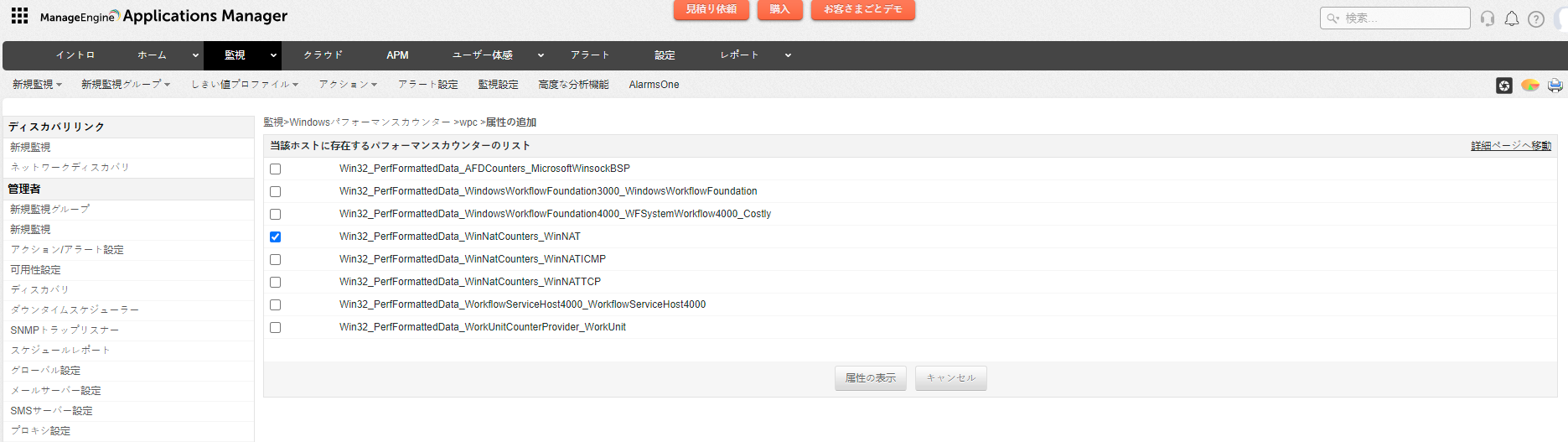Open support via the headset icon
The width and height of the screenshot is (1568, 442).
pos(1488,18)
